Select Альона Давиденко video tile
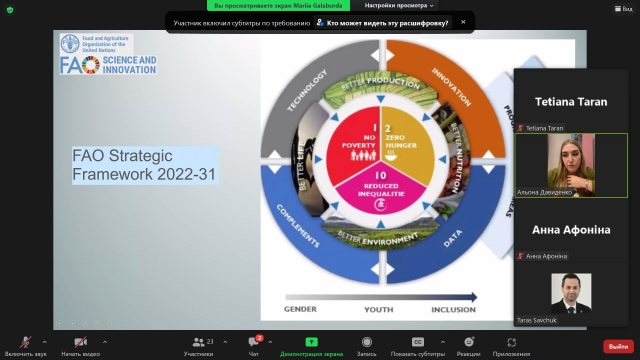 tap(571, 165)
